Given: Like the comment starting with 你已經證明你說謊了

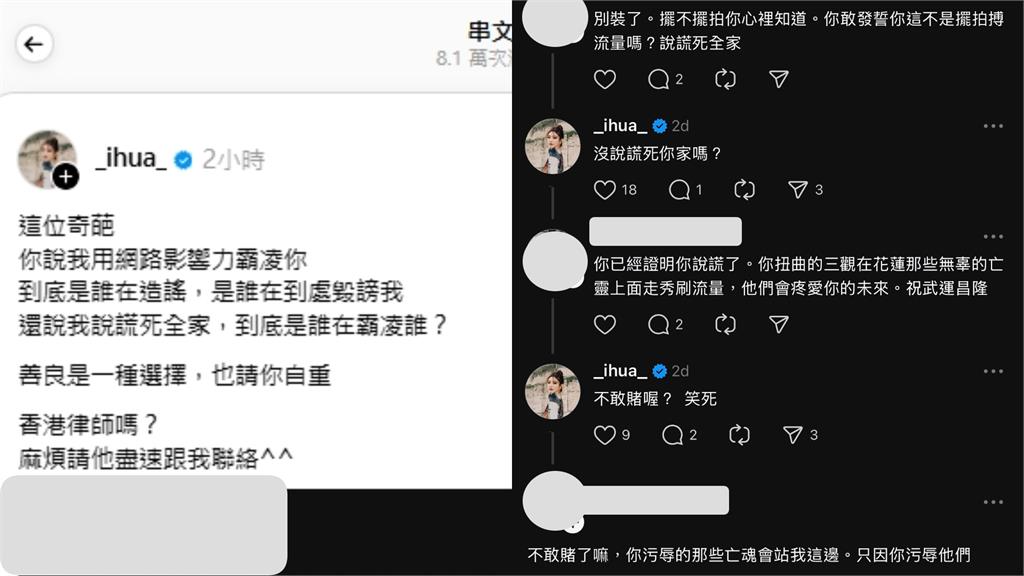Looking at the screenshot, I should click(x=605, y=324).
